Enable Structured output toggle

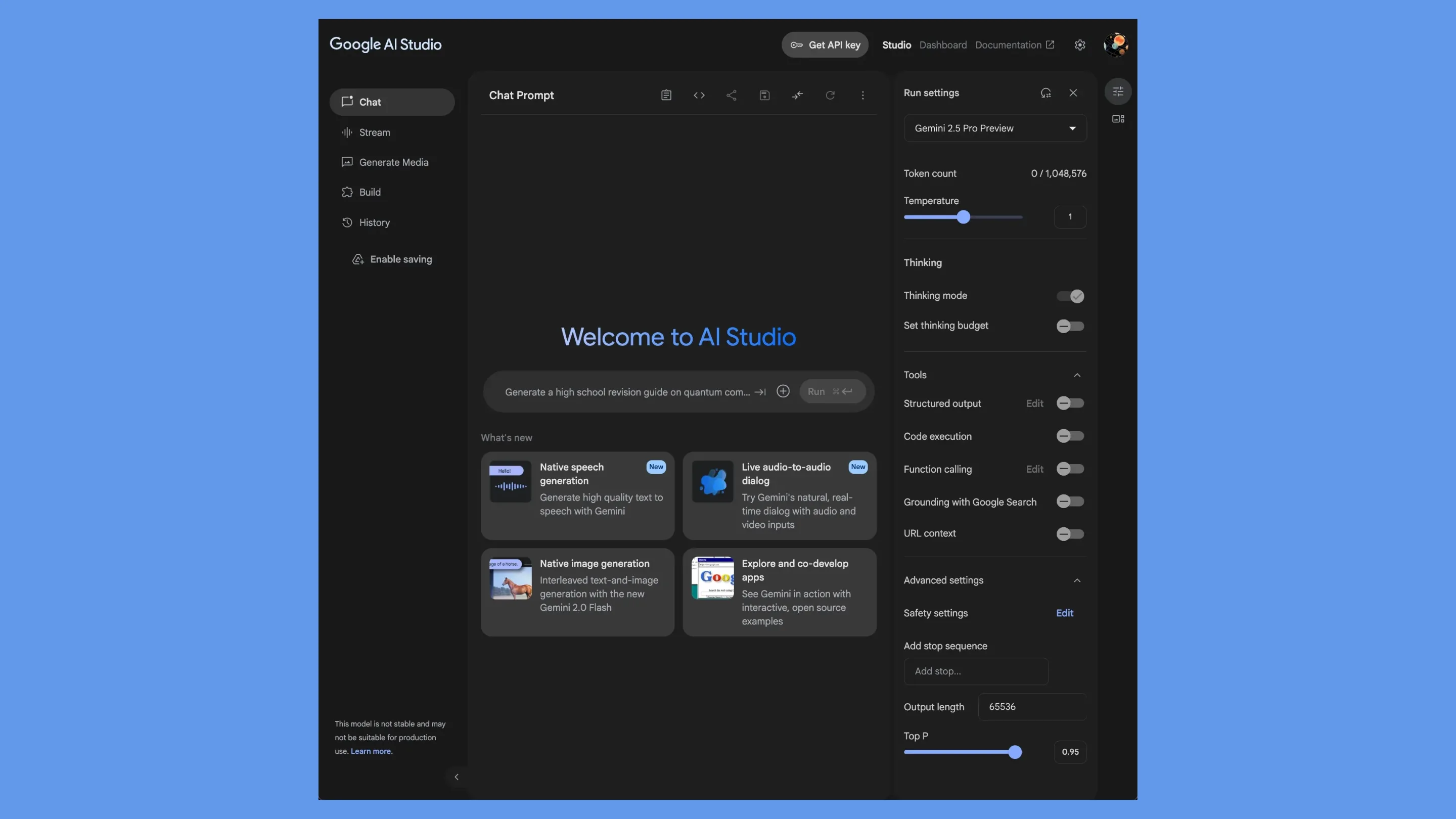click(1070, 403)
